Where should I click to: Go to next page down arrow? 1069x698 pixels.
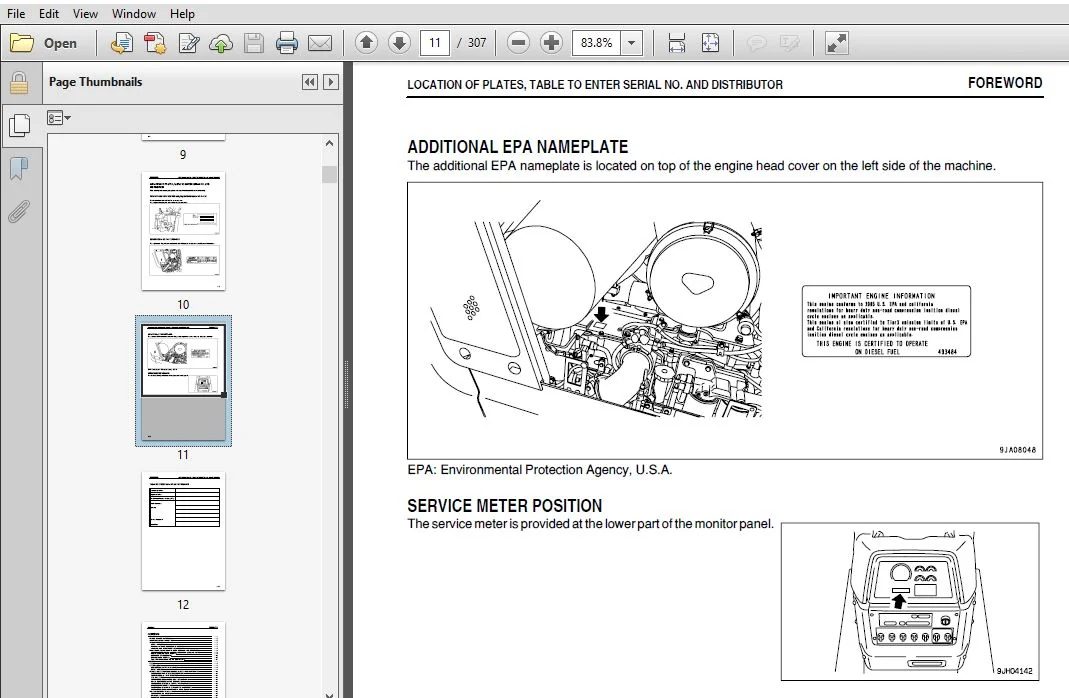coord(399,43)
